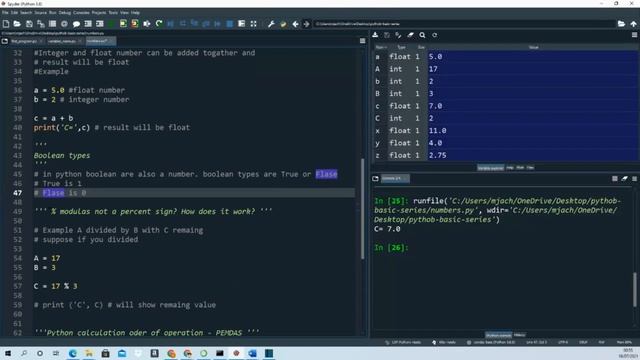Click the Save file icon

coord(29,24)
